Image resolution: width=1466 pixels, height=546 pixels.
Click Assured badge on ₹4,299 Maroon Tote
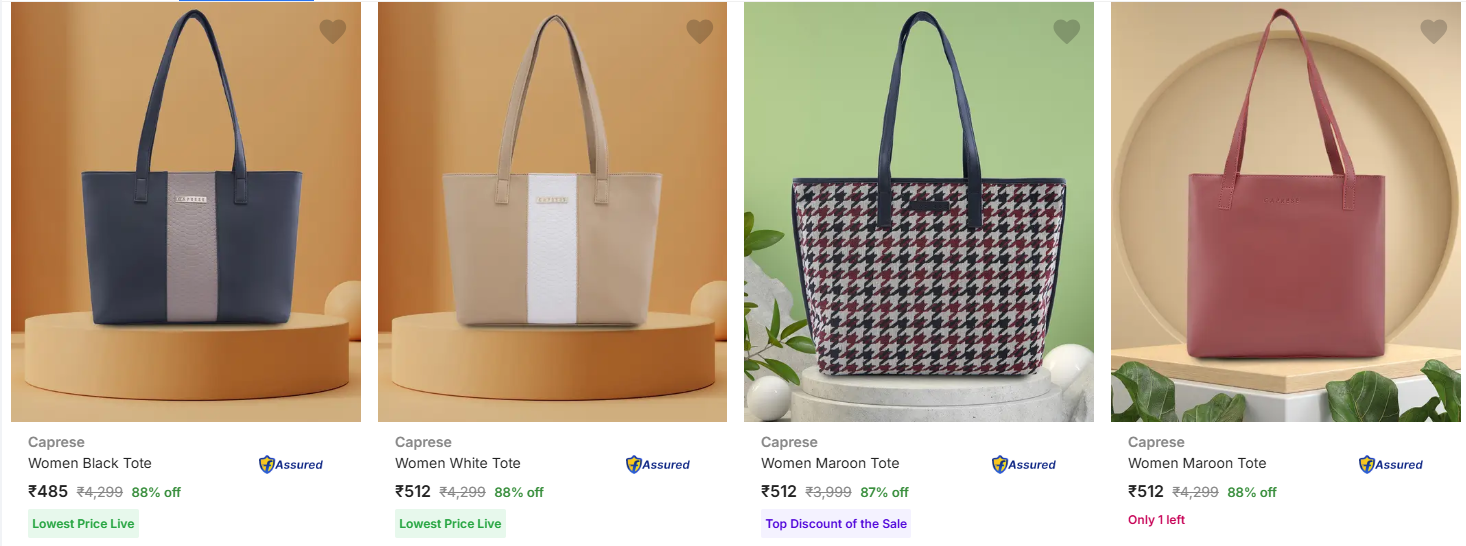1391,464
